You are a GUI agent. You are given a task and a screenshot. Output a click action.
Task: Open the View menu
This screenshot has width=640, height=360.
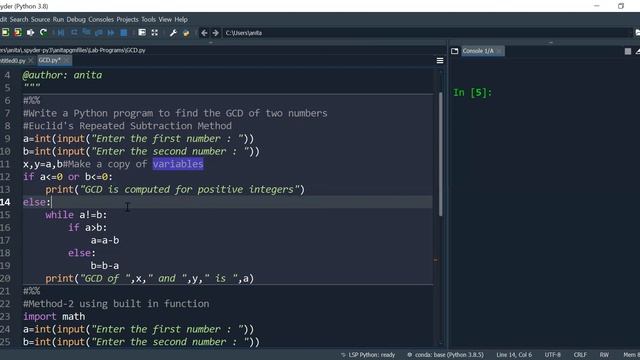(x=165, y=20)
